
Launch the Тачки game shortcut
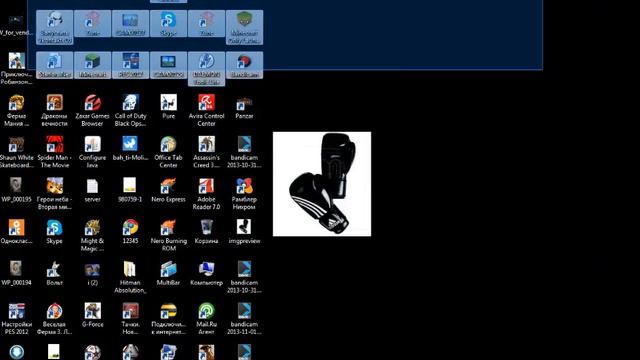click(130, 319)
